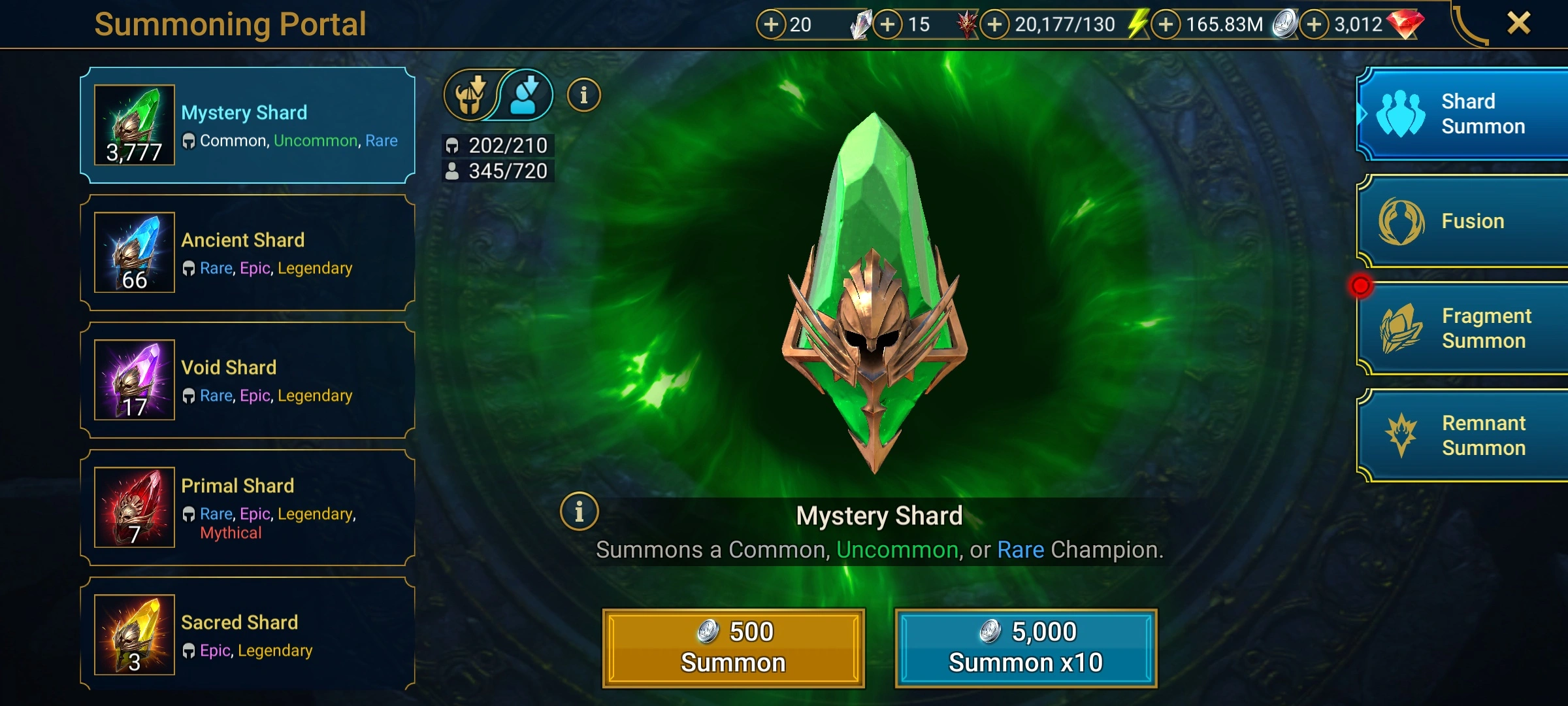Go to the Fragment Summon tab
This screenshot has width=1568, height=706.
tap(1463, 328)
